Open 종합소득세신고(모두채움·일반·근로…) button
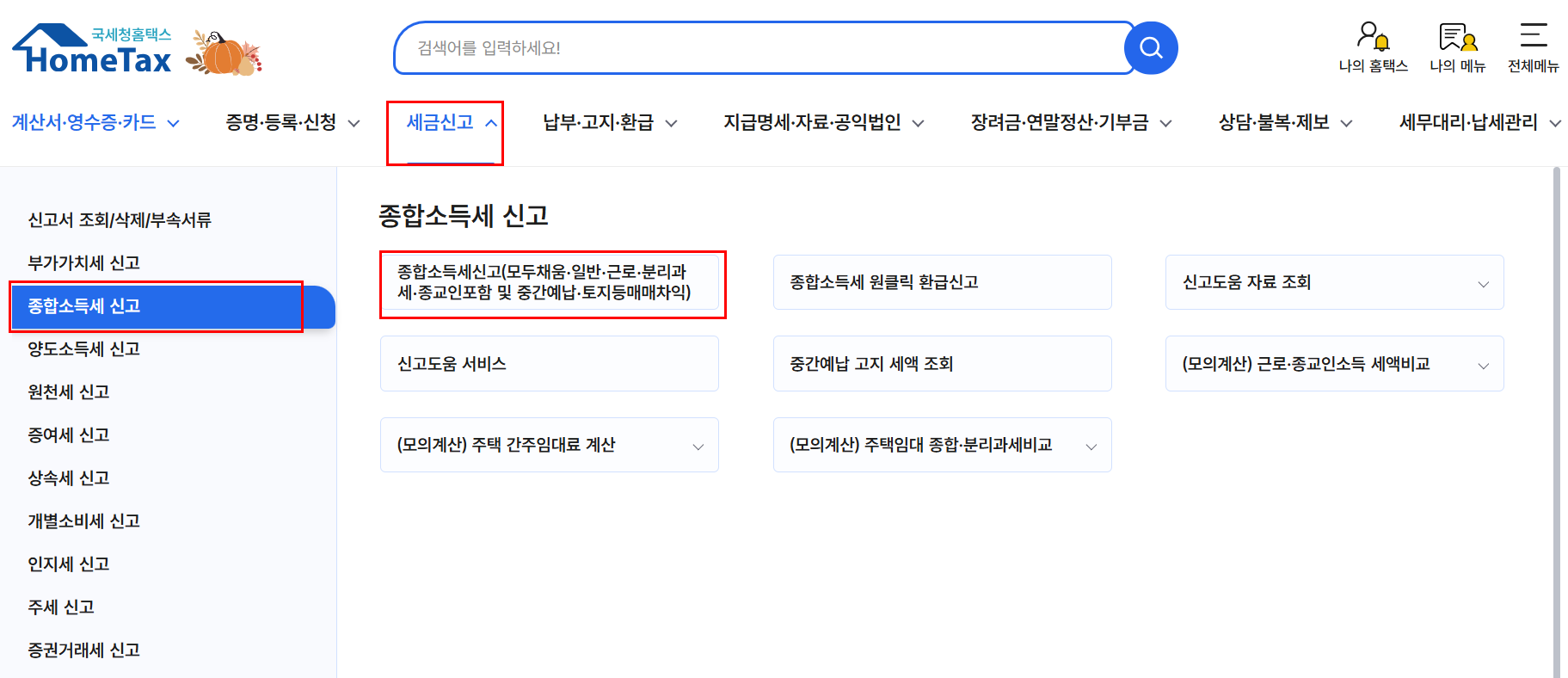The height and width of the screenshot is (678, 1568). pyautogui.click(x=550, y=282)
